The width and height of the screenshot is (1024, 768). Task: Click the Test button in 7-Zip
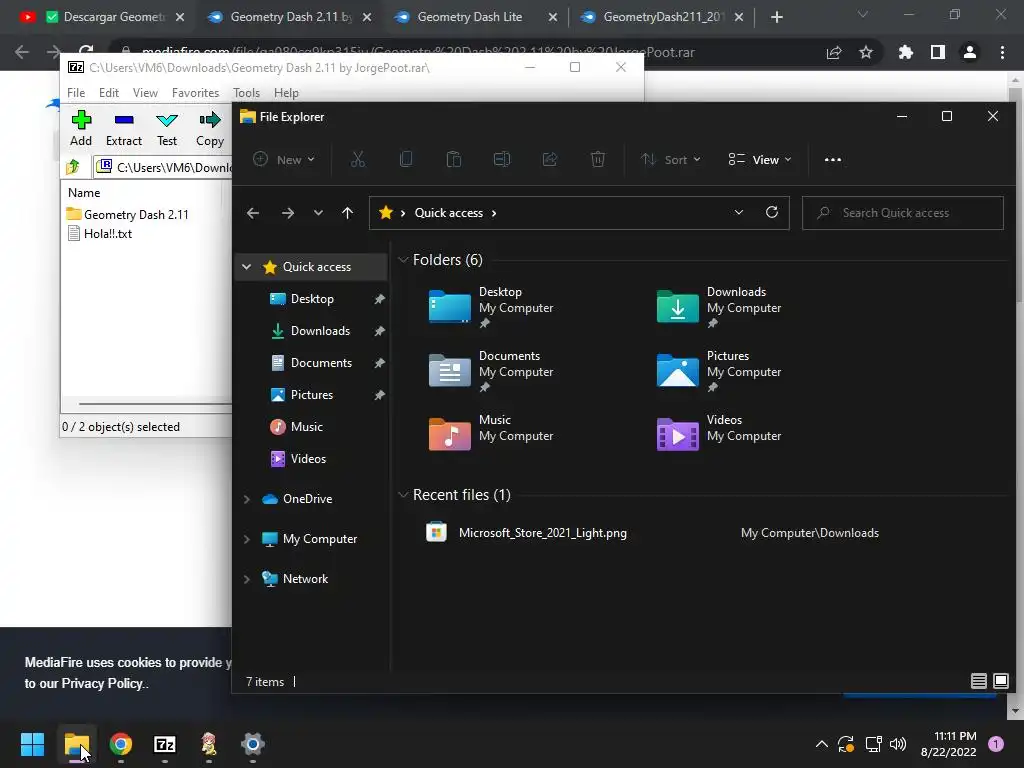point(167,129)
